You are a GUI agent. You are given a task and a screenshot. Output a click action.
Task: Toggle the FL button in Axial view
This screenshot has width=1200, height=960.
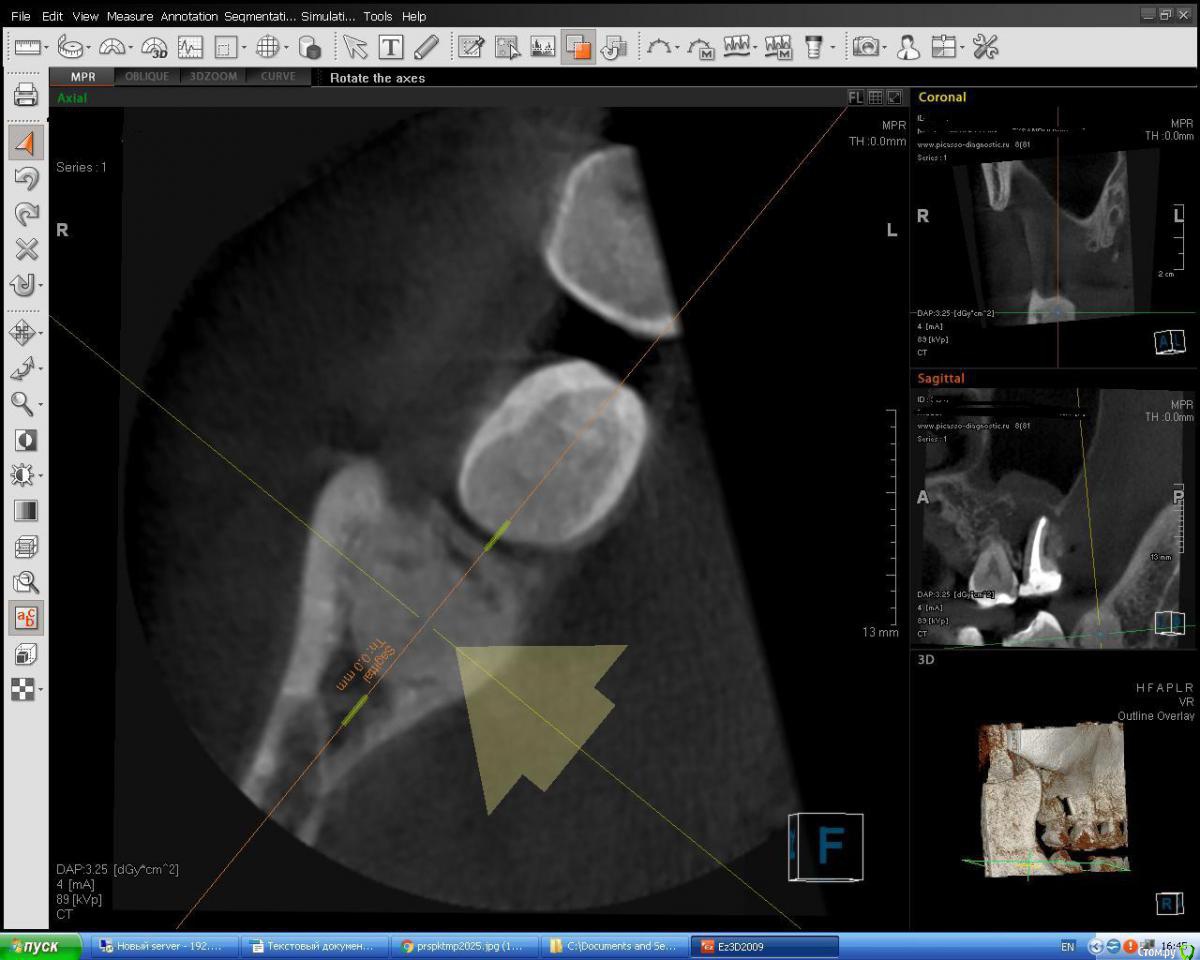click(x=855, y=97)
